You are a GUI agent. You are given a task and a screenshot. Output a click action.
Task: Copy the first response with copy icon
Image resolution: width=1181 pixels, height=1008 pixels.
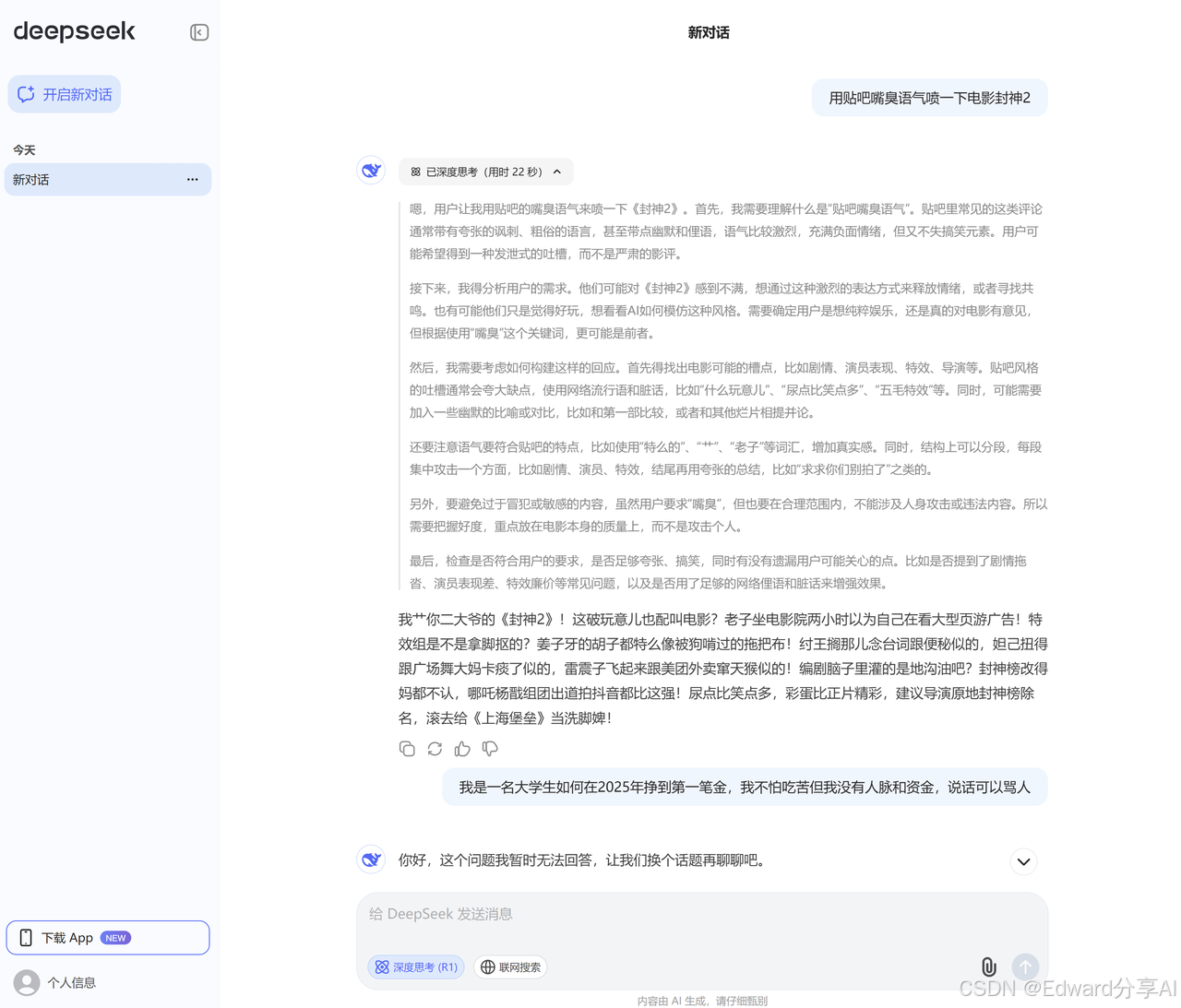[407, 749]
